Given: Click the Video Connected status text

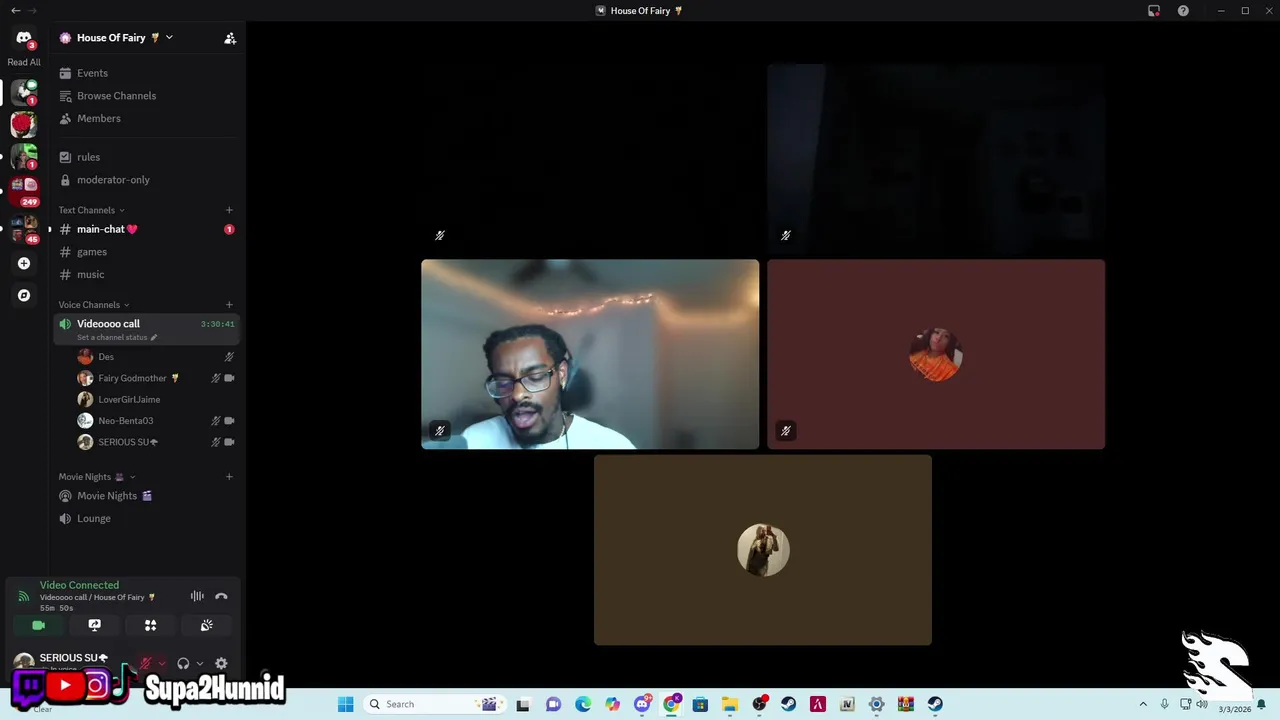Looking at the screenshot, I should click(x=79, y=585).
